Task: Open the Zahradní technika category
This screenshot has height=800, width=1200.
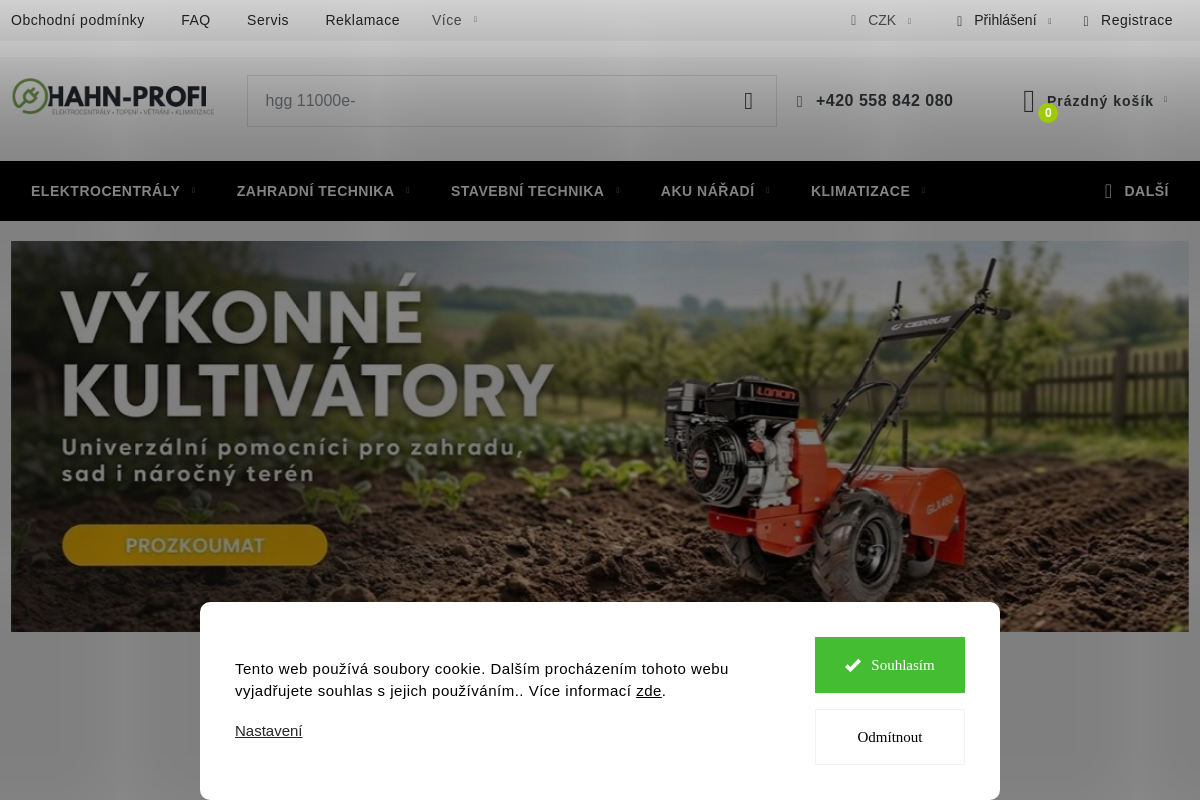Action: (x=323, y=191)
